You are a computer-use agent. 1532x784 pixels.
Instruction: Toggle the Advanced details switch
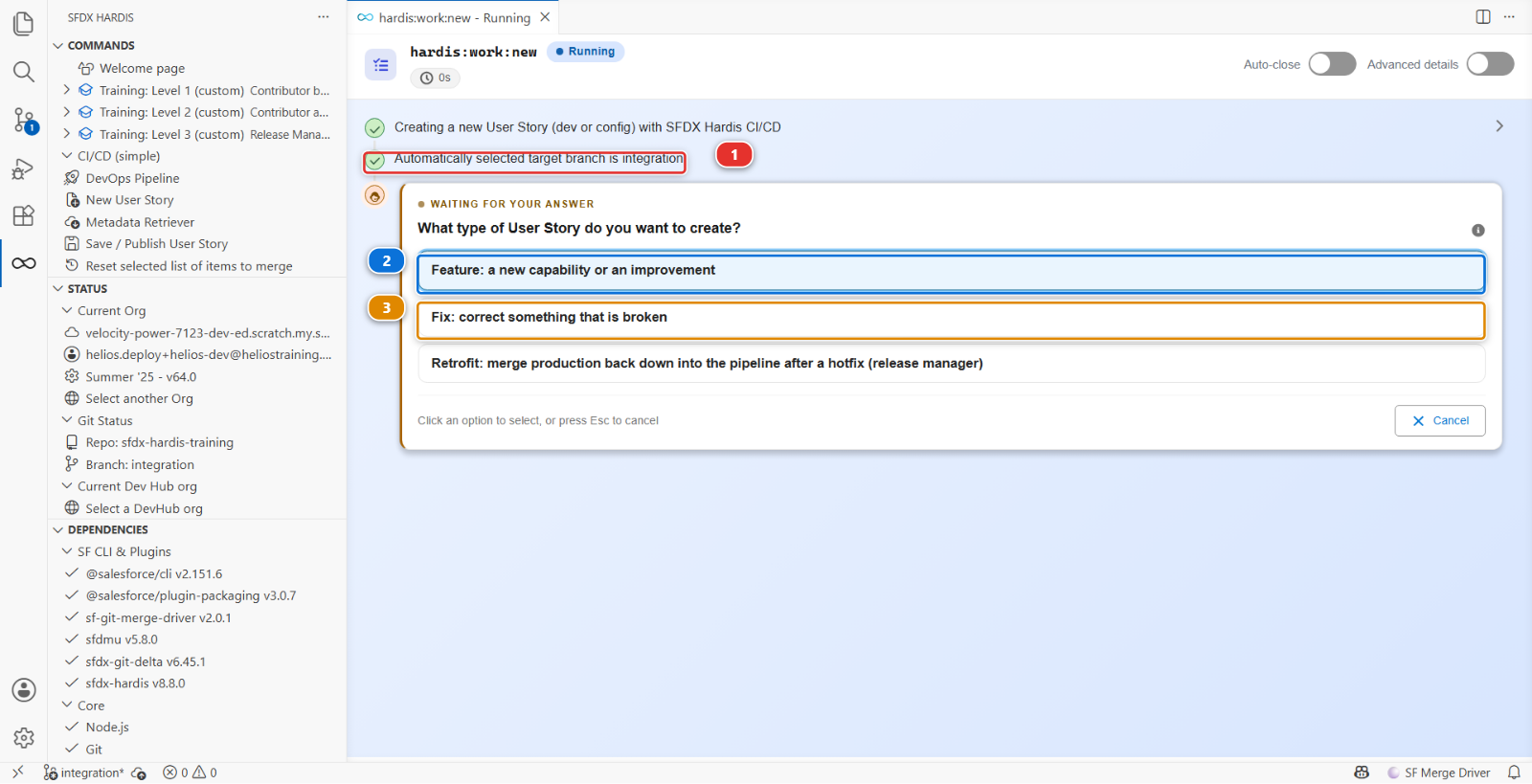[x=1490, y=64]
